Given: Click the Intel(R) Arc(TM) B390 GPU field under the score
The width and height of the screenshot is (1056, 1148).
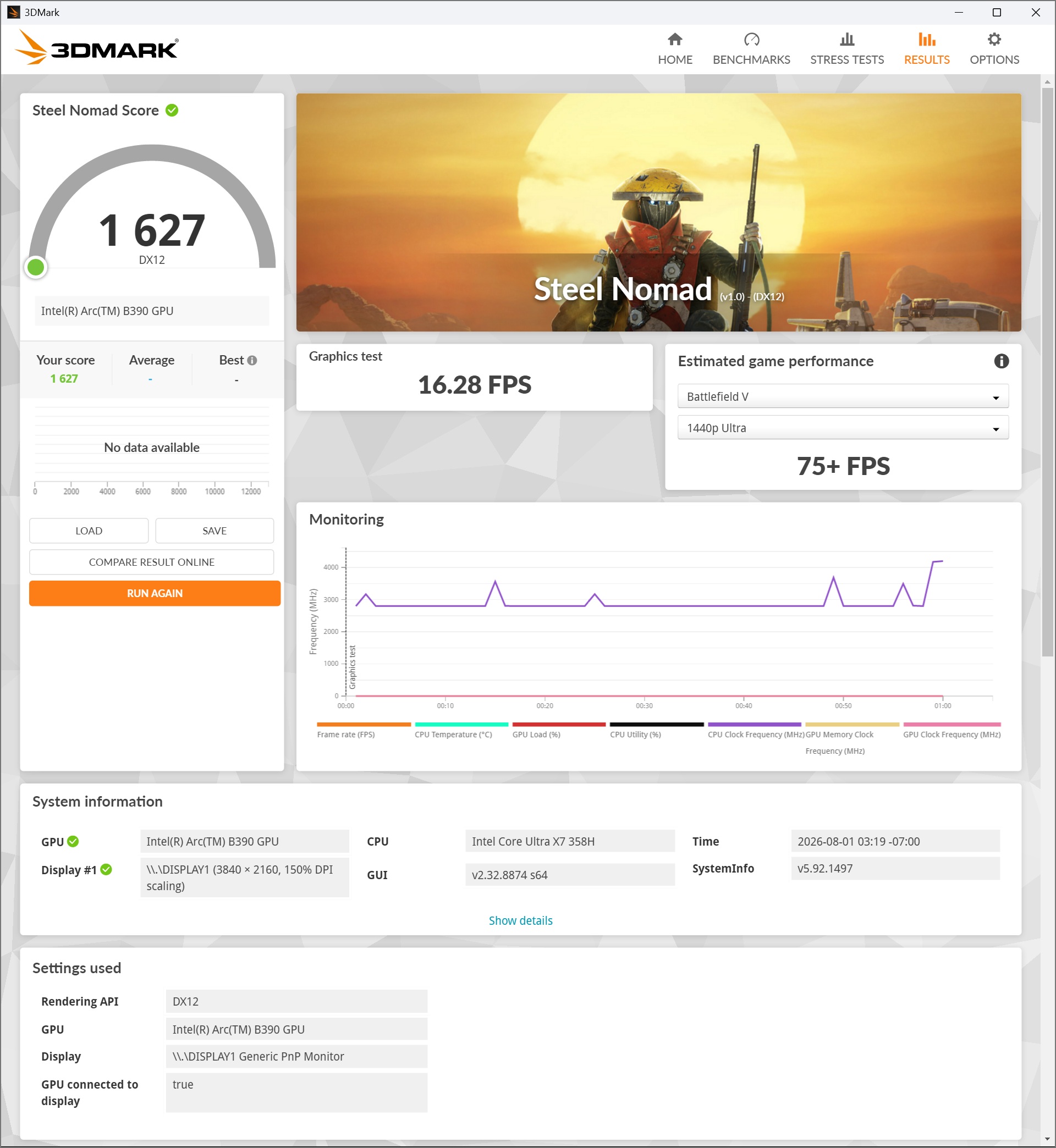Looking at the screenshot, I should [152, 311].
